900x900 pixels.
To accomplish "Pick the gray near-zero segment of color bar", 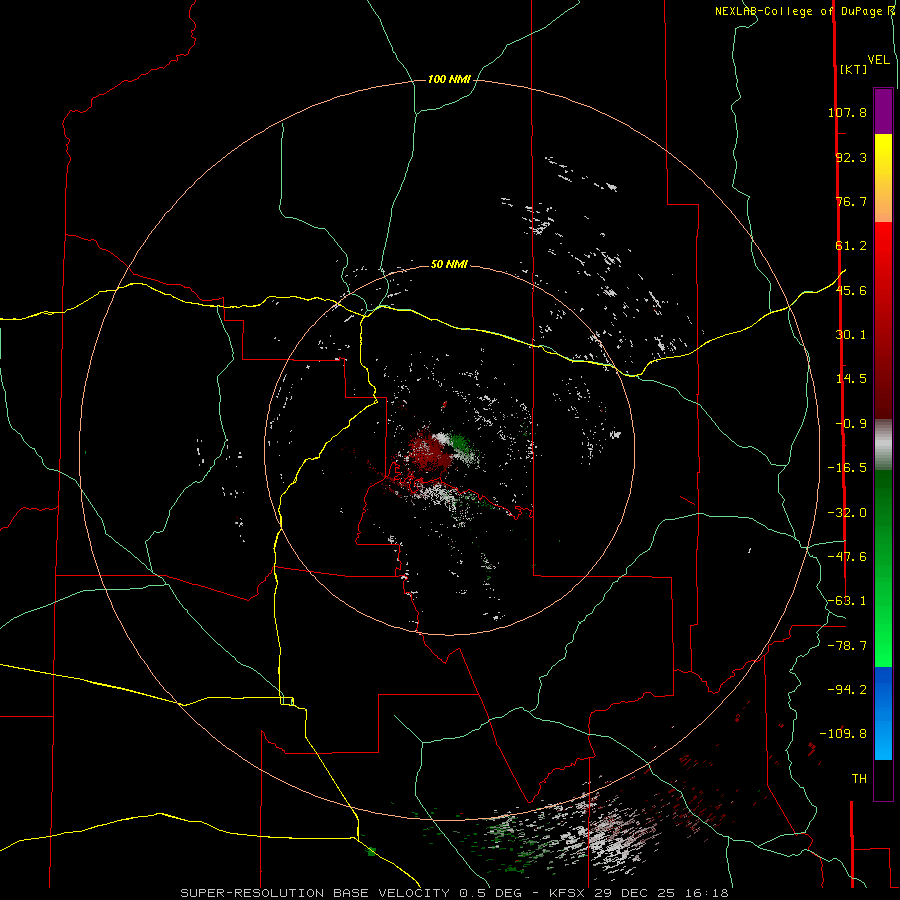I will pyautogui.click(x=883, y=444).
